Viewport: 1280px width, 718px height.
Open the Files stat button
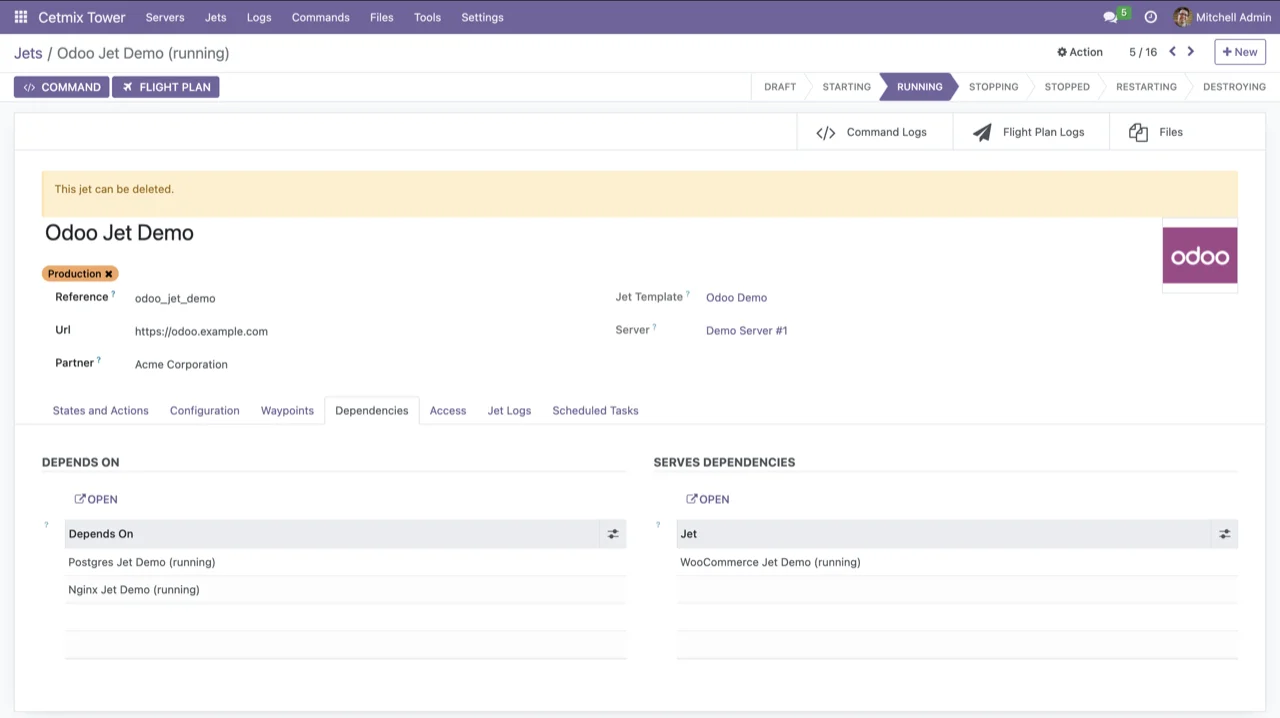coord(1157,132)
